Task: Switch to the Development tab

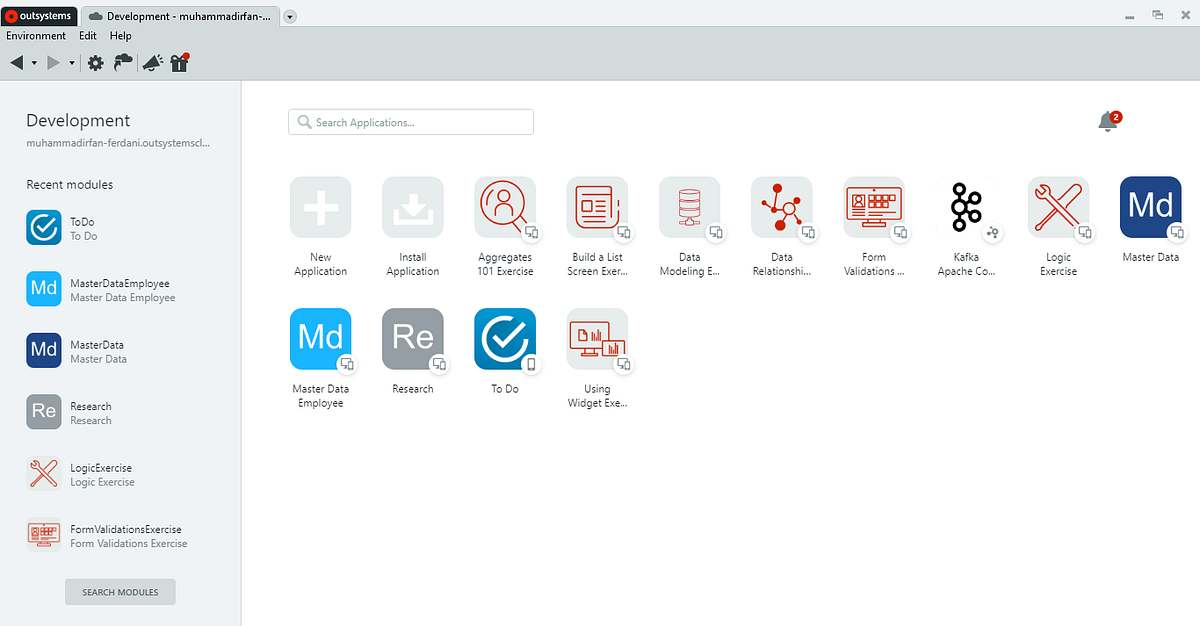Action: (x=180, y=16)
